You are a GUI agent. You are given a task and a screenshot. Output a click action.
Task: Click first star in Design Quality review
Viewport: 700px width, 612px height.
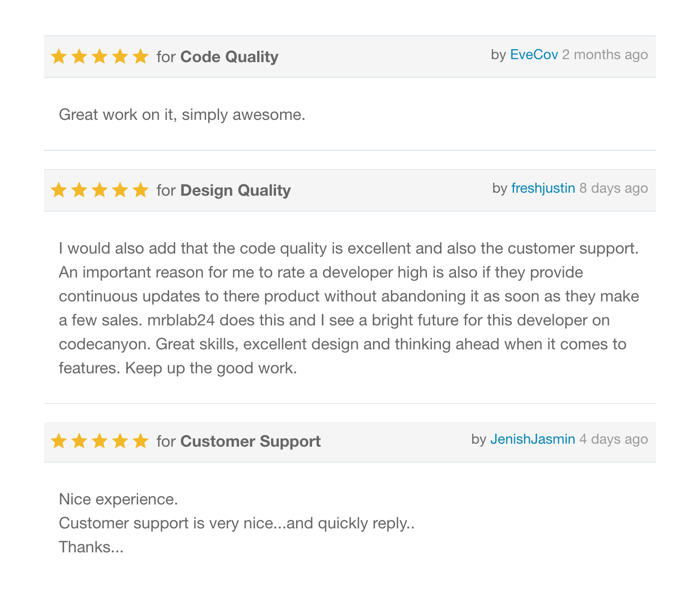pos(59,190)
